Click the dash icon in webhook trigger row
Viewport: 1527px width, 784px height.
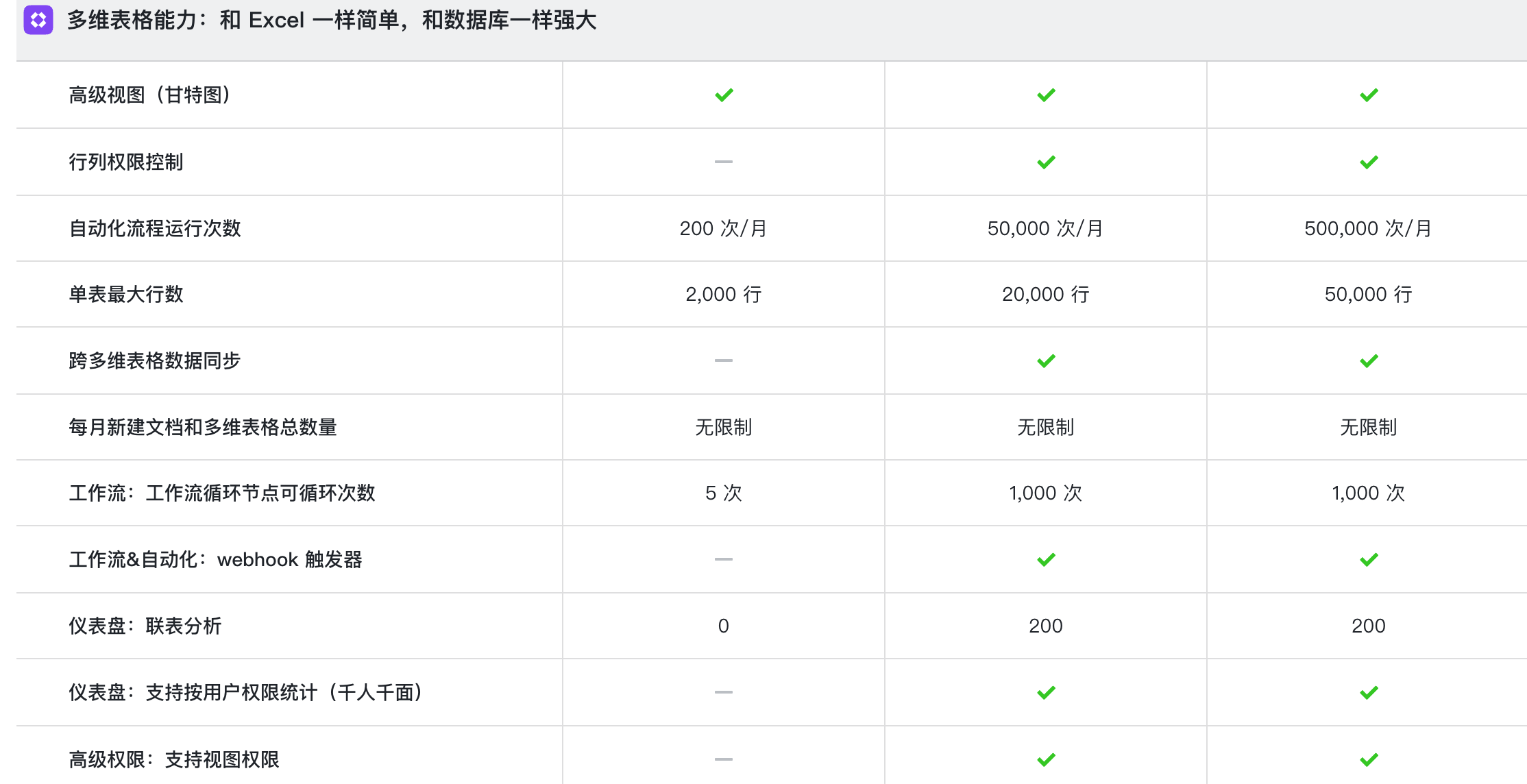point(724,559)
